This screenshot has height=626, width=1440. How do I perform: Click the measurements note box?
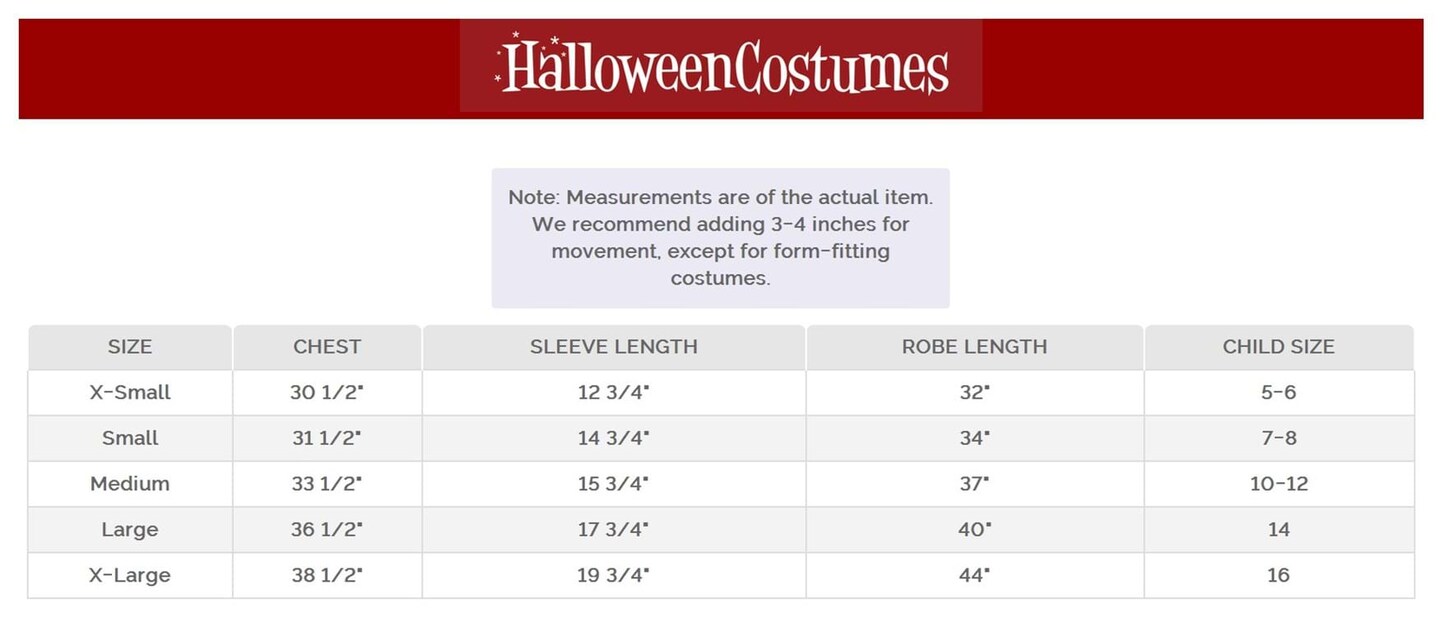click(720, 238)
